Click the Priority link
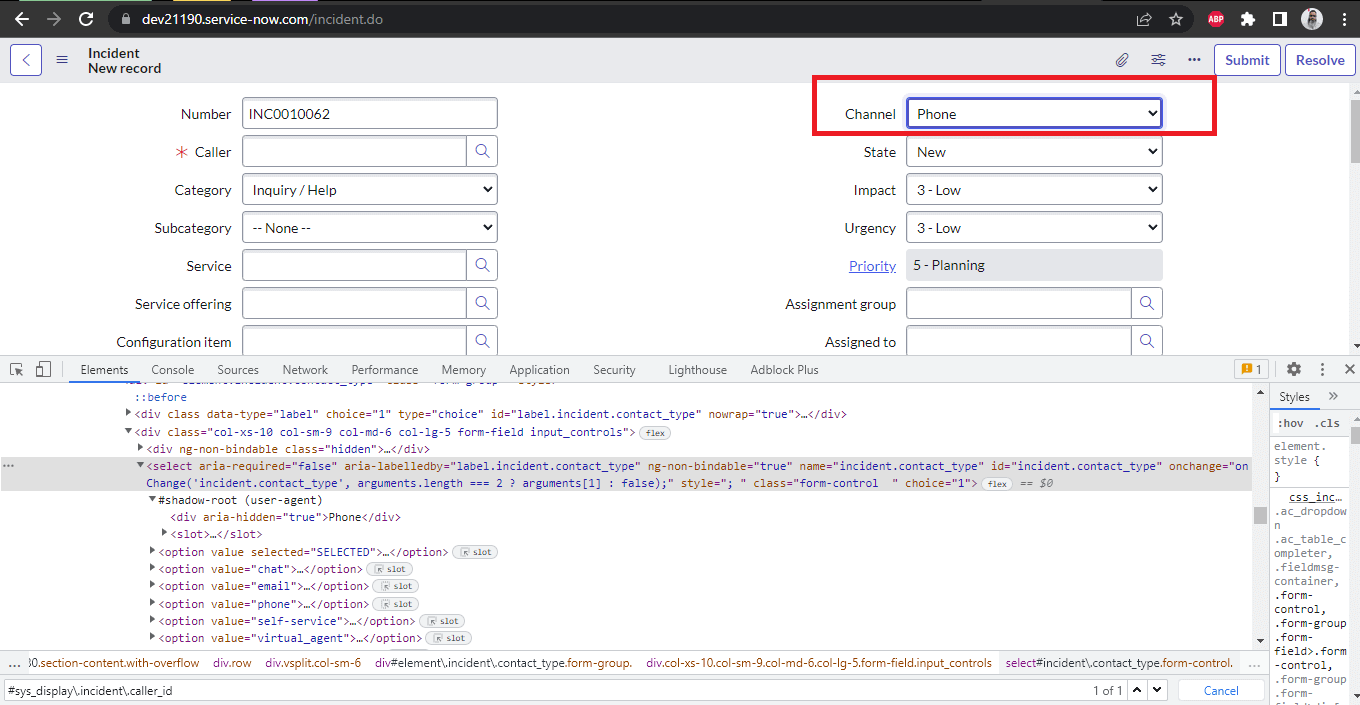 click(x=871, y=265)
